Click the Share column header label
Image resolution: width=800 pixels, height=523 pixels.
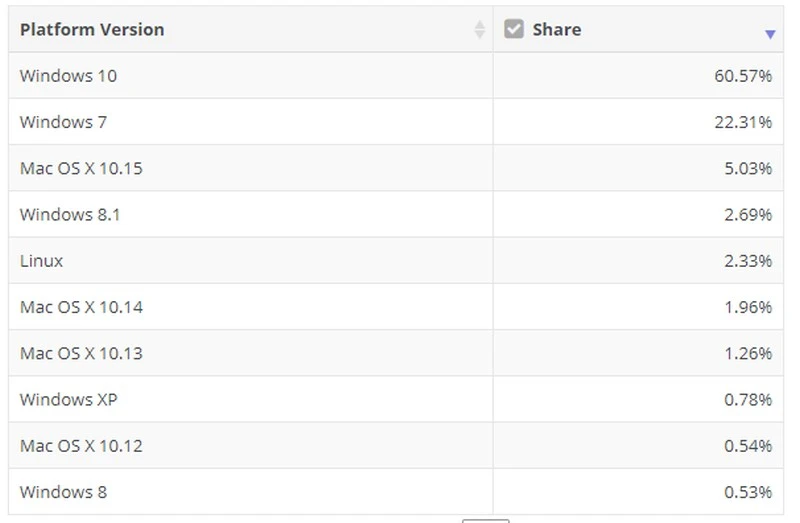(x=557, y=30)
